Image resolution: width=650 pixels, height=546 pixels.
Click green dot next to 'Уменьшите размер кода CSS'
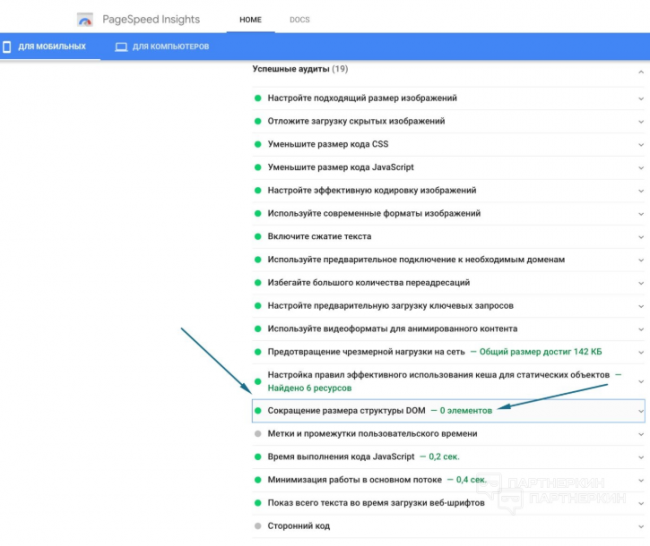tap(257, 144)
